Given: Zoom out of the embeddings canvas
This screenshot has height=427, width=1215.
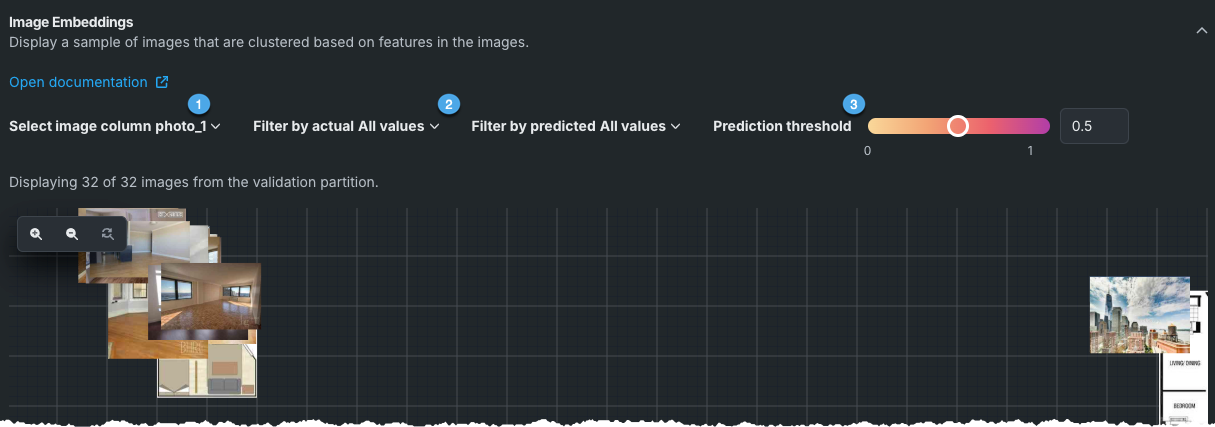Looking at the screenshot, I should click(72, 234).
